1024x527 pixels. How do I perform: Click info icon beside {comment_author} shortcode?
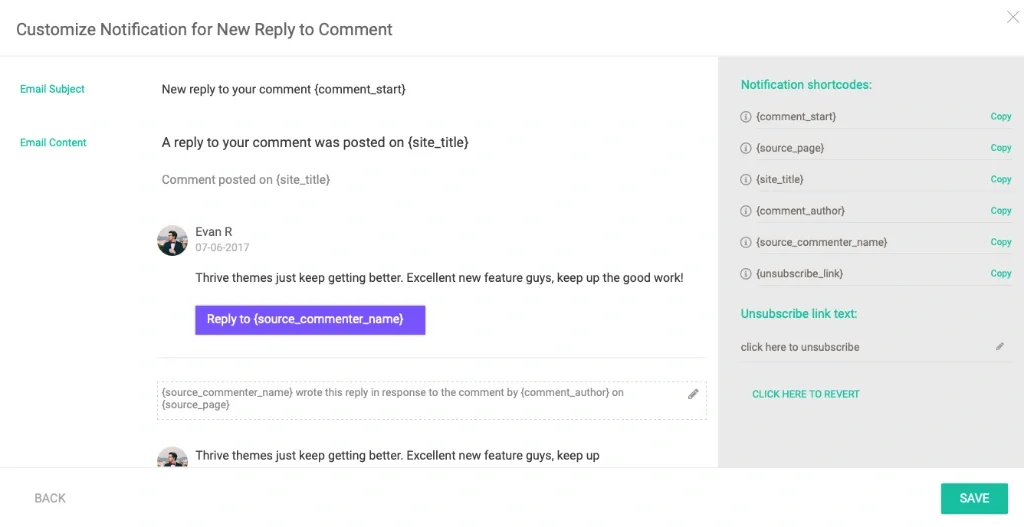[x=745, y=211]
